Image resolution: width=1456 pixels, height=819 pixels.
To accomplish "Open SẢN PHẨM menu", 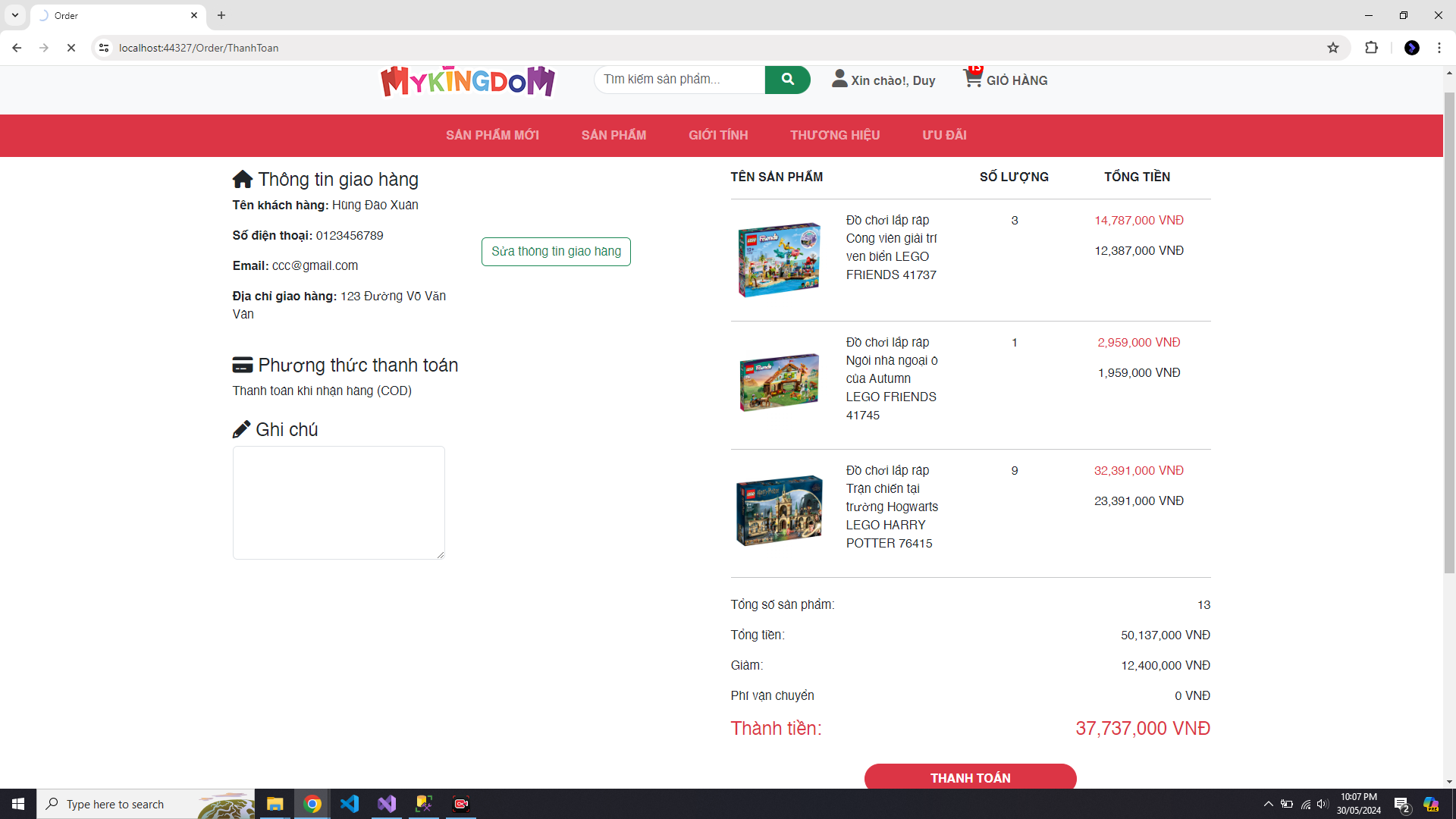I will tap(613, 135).
